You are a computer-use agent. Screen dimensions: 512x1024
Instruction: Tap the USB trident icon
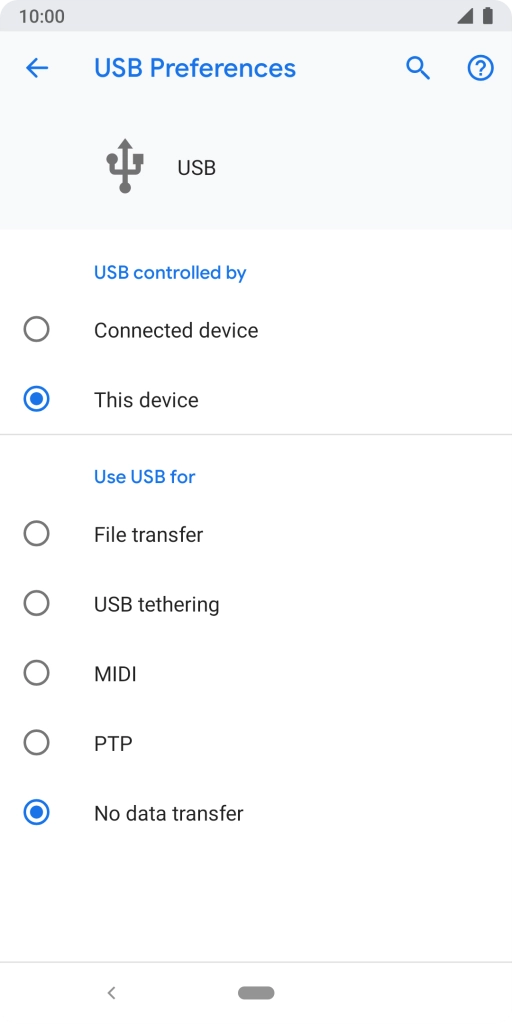pos(125,166)
